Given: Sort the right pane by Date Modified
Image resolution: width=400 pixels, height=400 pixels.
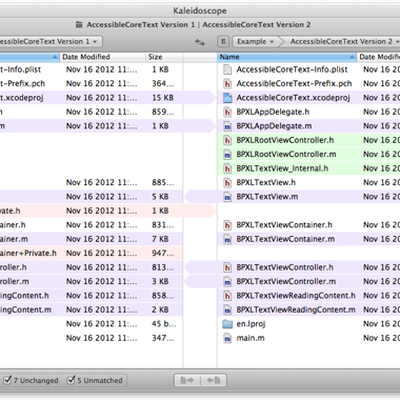Looking at the screenshot, I should point(378,57).
